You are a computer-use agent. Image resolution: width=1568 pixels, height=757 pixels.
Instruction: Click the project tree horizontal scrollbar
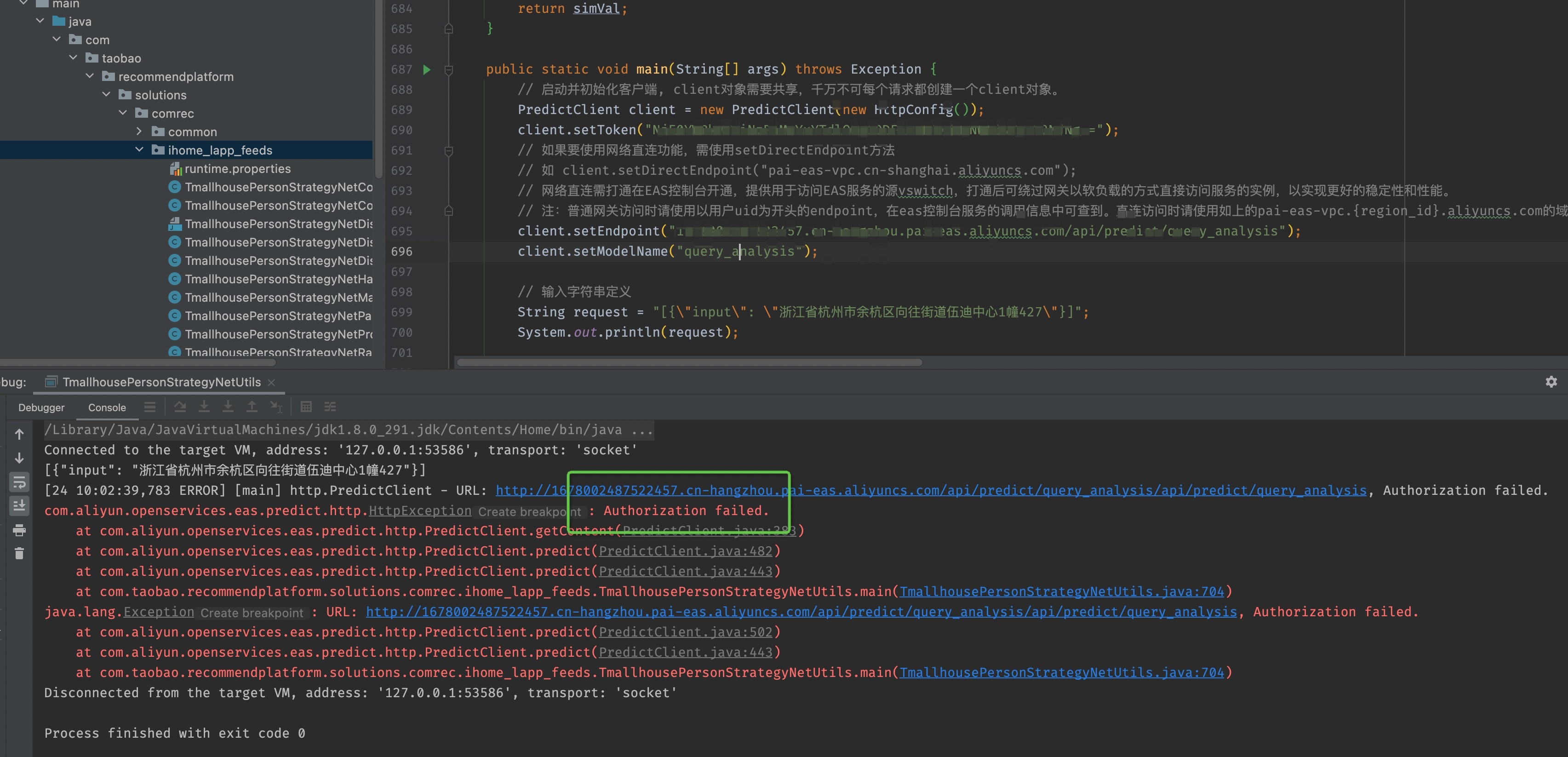(137, 363)
